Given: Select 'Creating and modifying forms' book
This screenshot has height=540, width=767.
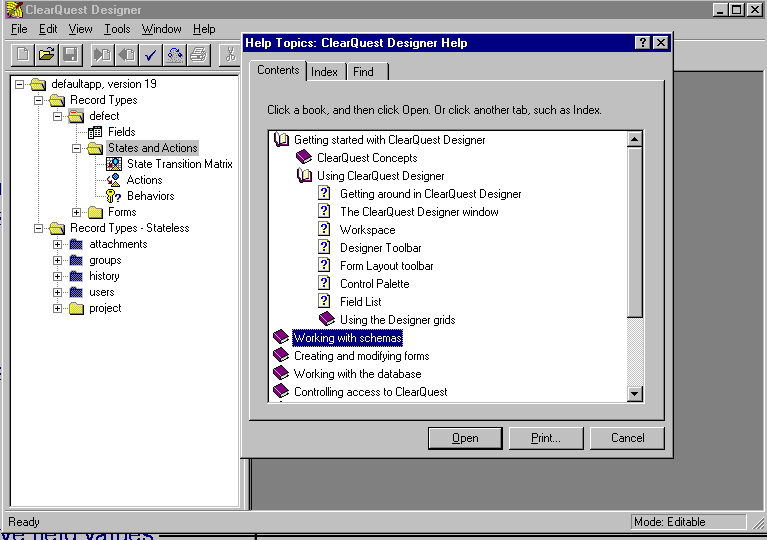Looking at the screenshot, I should point(361,356).
